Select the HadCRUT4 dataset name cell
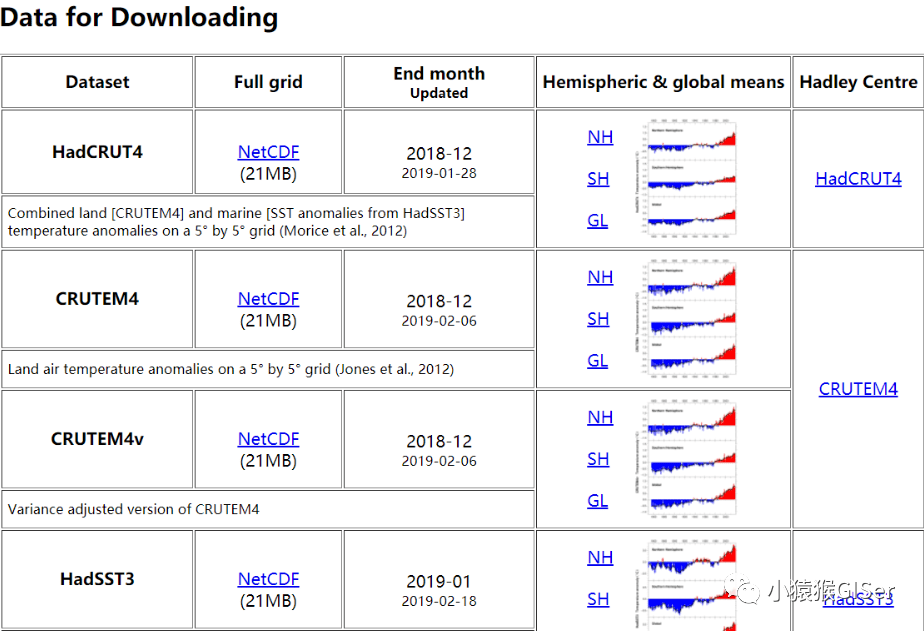Screen dimensions: 924x631 97,152
